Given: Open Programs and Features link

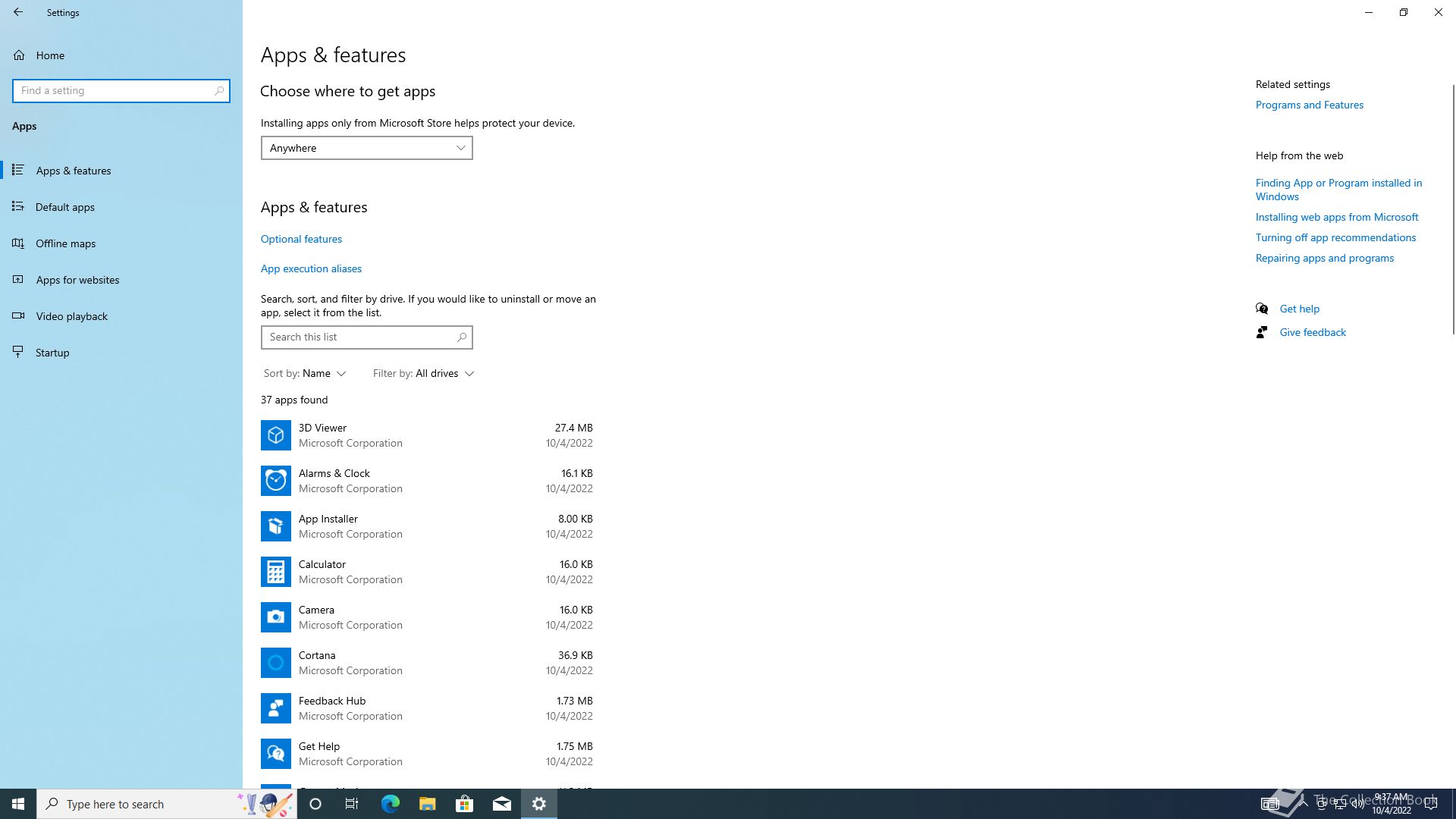Looking at the screenshot, I should 1309,105.
